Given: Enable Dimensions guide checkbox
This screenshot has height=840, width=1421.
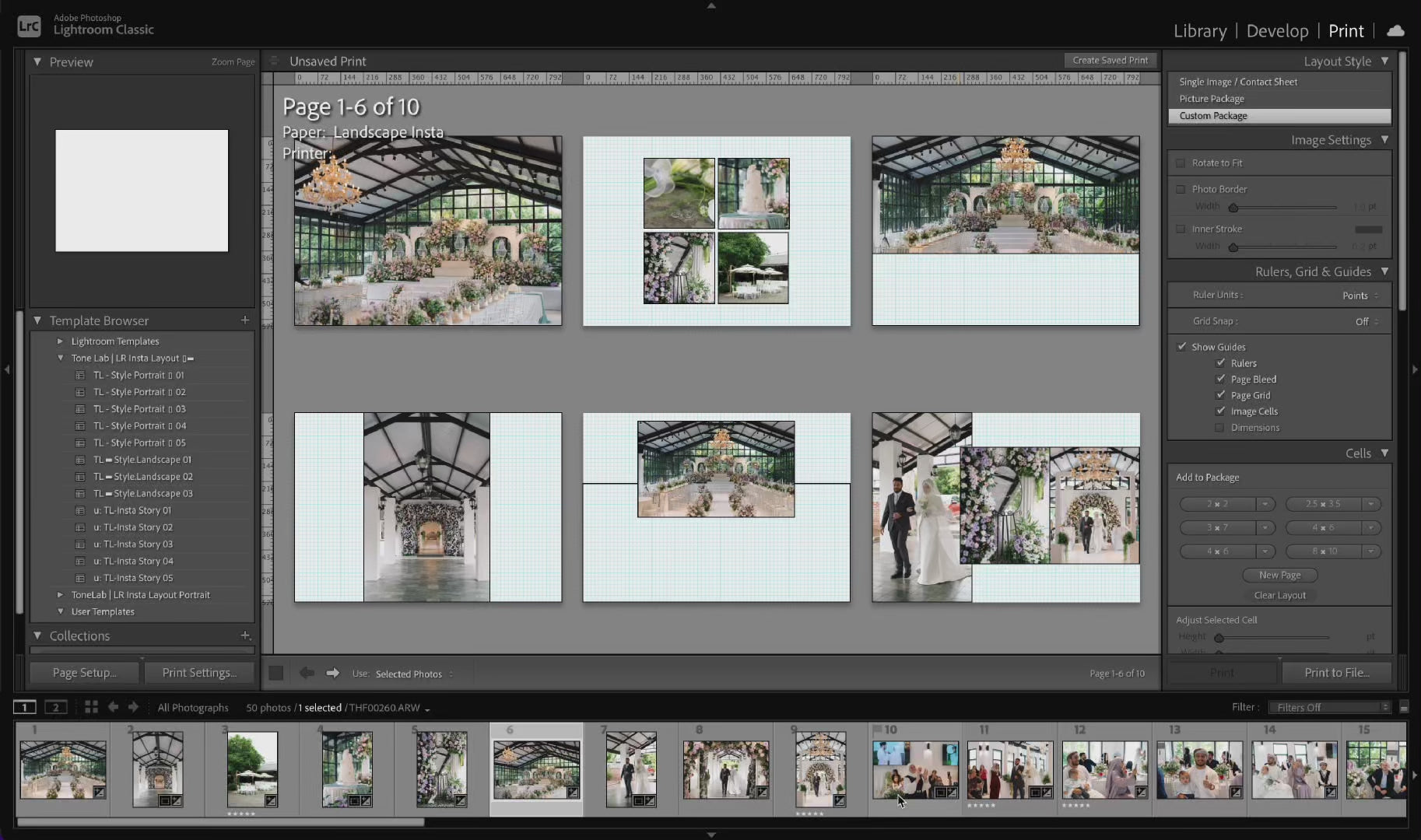Looking at the screenshot, I should [1220, 428].
